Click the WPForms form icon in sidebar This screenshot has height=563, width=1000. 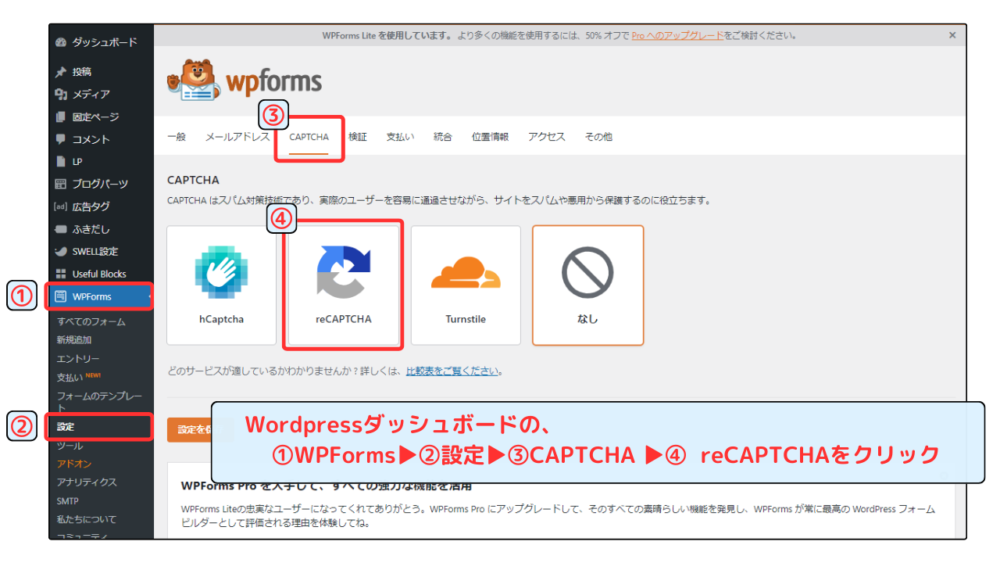(x=61, y=296)
